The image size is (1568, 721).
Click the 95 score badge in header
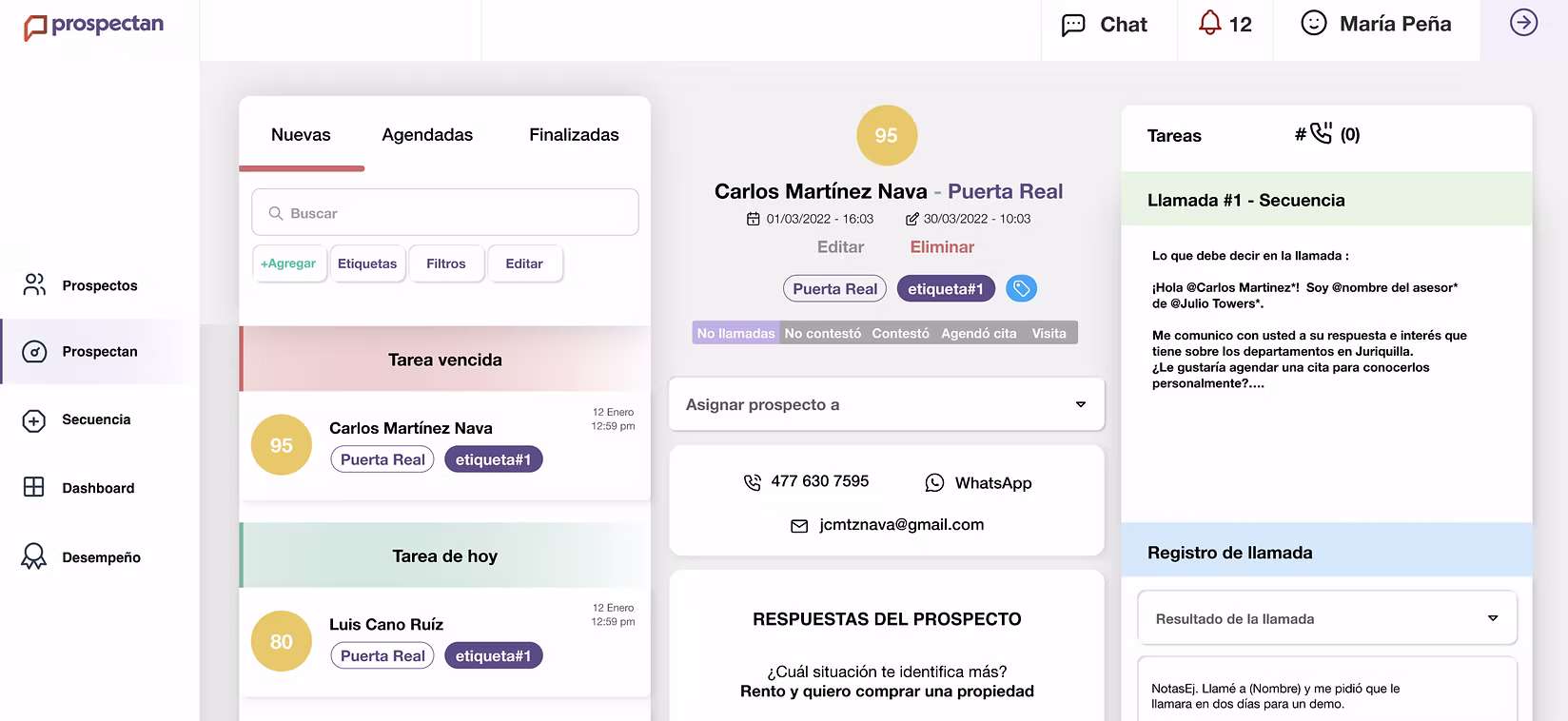887,135
